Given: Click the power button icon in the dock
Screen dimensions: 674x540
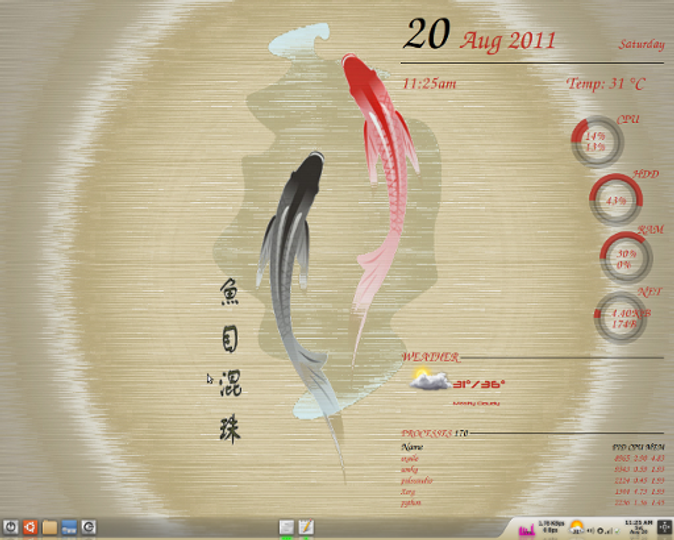Looking at the screenshot, I should (10, 527).
